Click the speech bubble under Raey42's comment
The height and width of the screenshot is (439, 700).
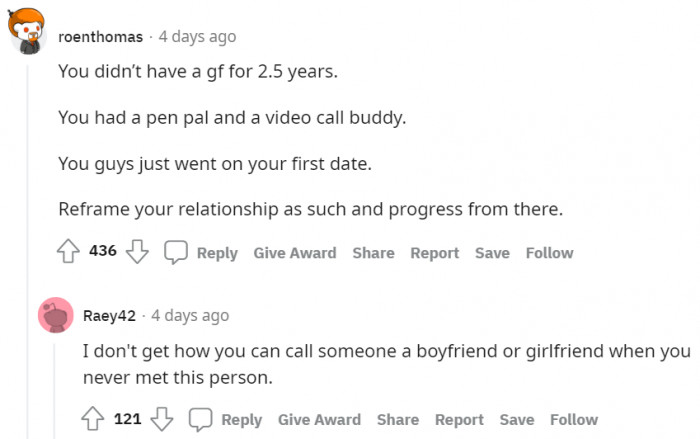click(x=201, y=419)
